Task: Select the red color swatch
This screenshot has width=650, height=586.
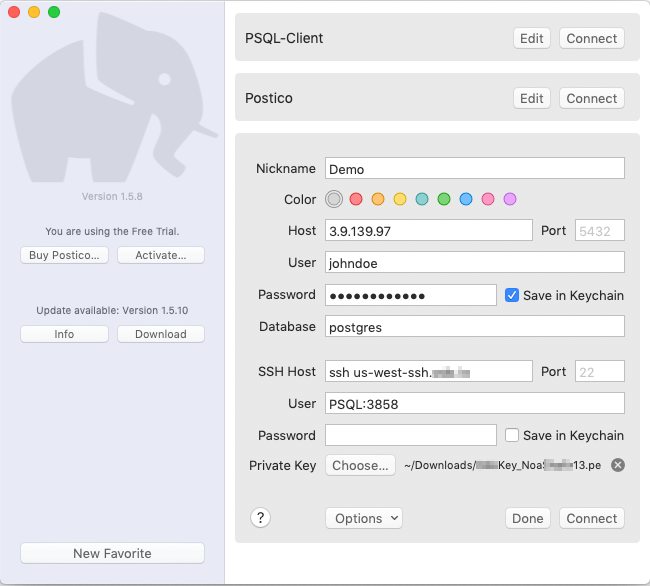Action: [356, 199]
